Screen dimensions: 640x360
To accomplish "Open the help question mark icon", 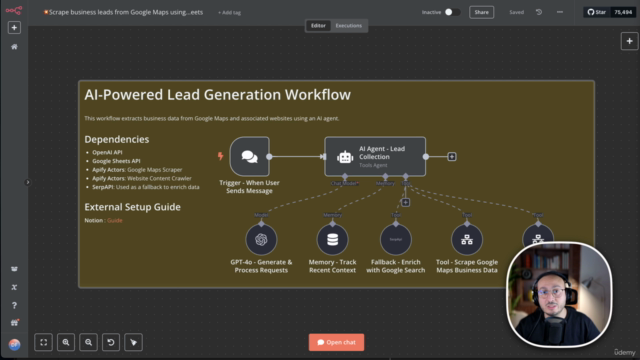I will click(x=14, y=305).
